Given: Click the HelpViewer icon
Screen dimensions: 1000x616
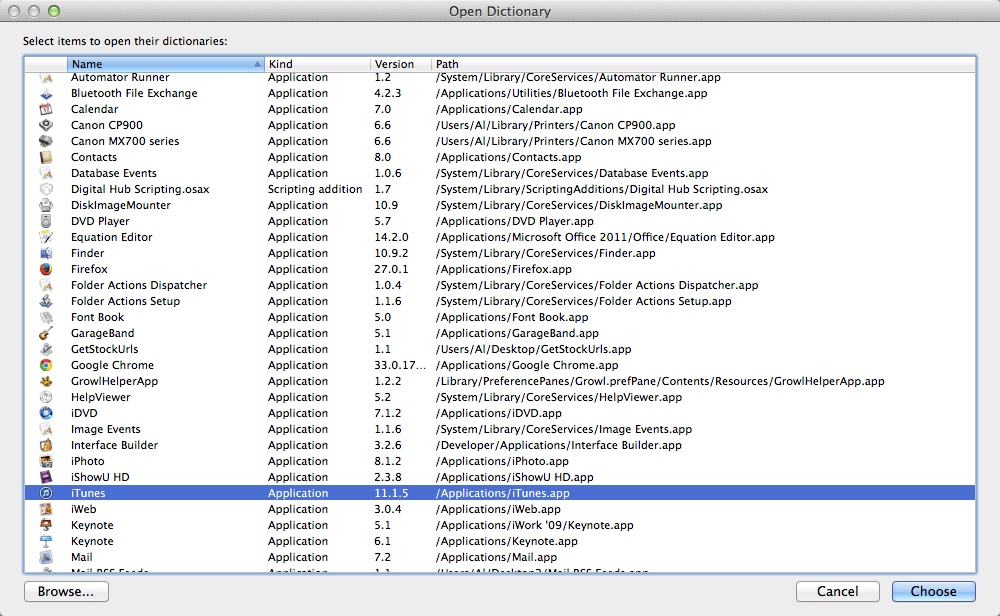Looking at the screenshot, I should (46, 397).
